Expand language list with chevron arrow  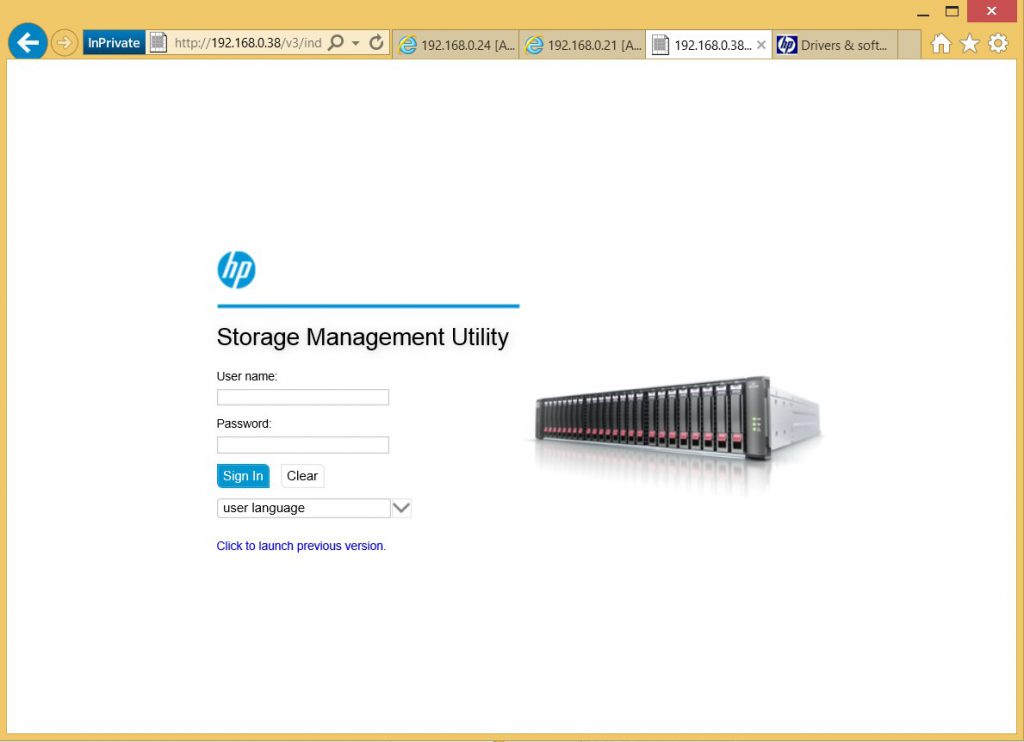401,508
